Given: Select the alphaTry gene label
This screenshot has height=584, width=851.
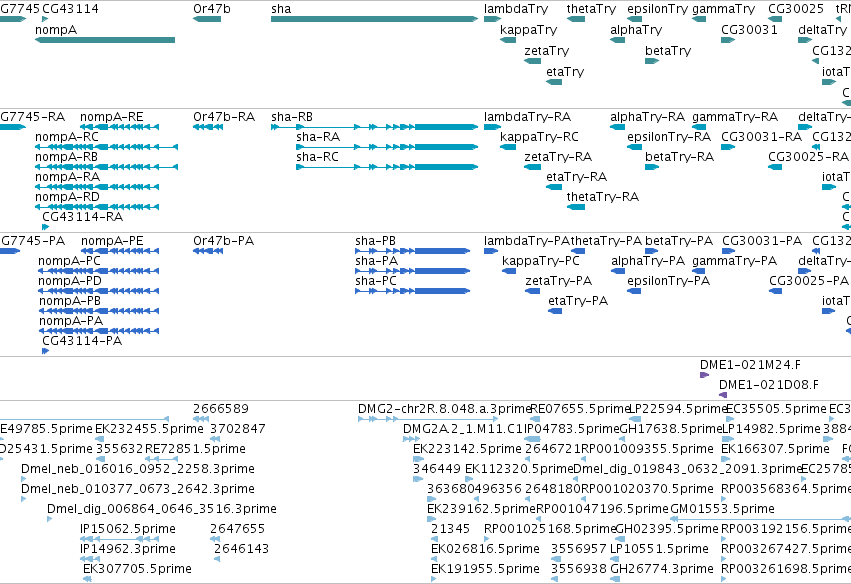Looking at the screenshot, I should pos(636,29).
